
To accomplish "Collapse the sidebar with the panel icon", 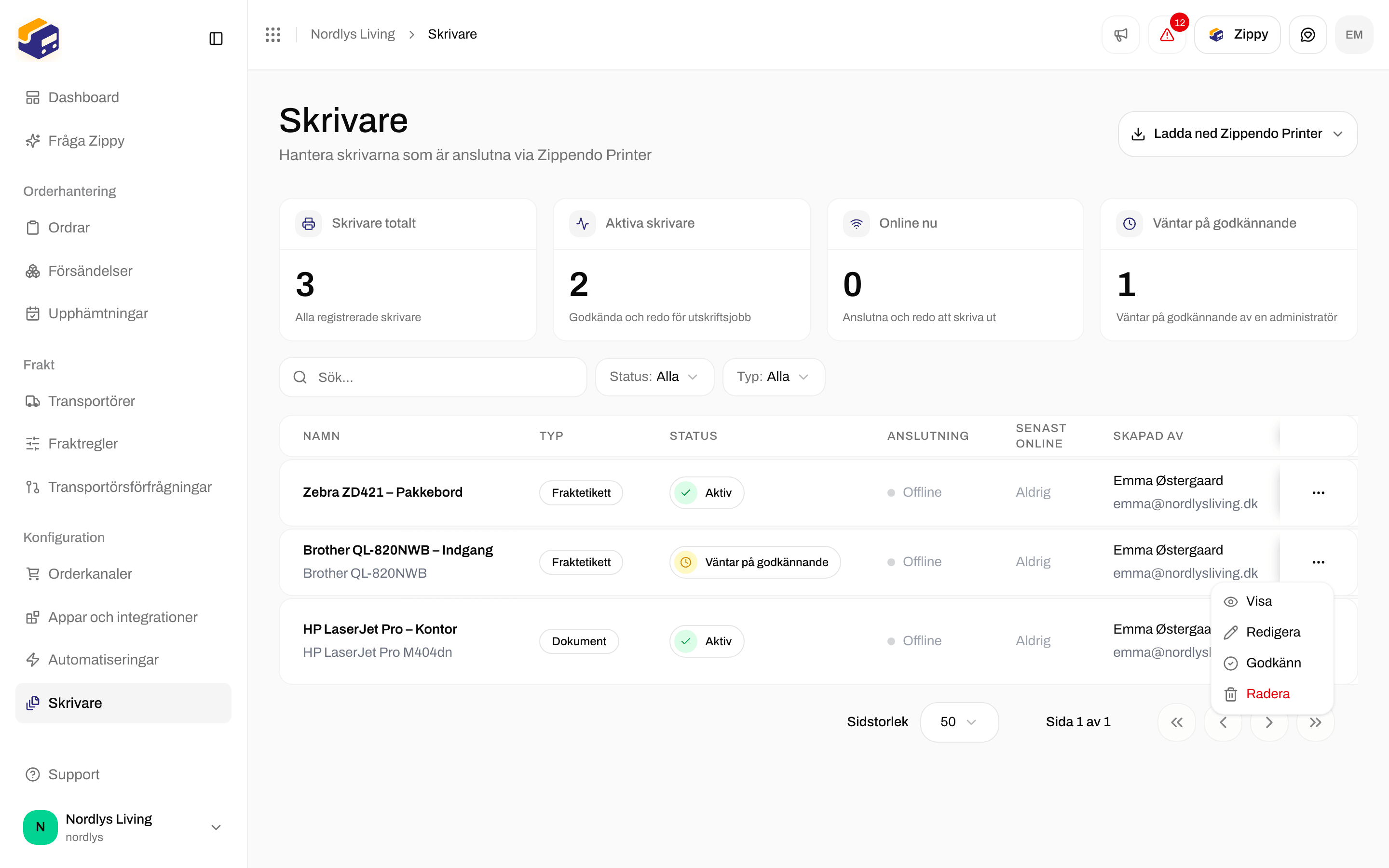I will [216, 39].
